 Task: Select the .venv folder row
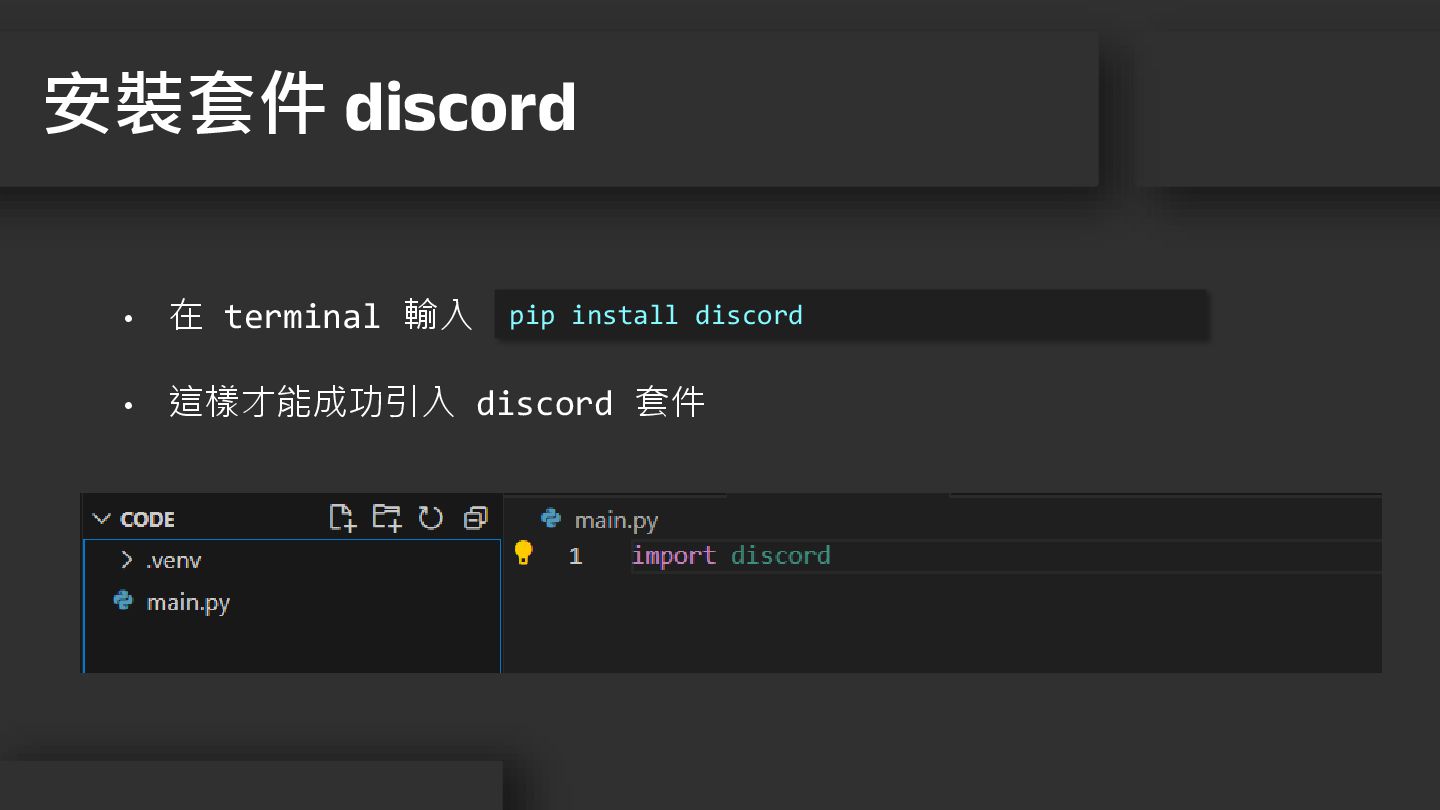[x=292, y=560]
